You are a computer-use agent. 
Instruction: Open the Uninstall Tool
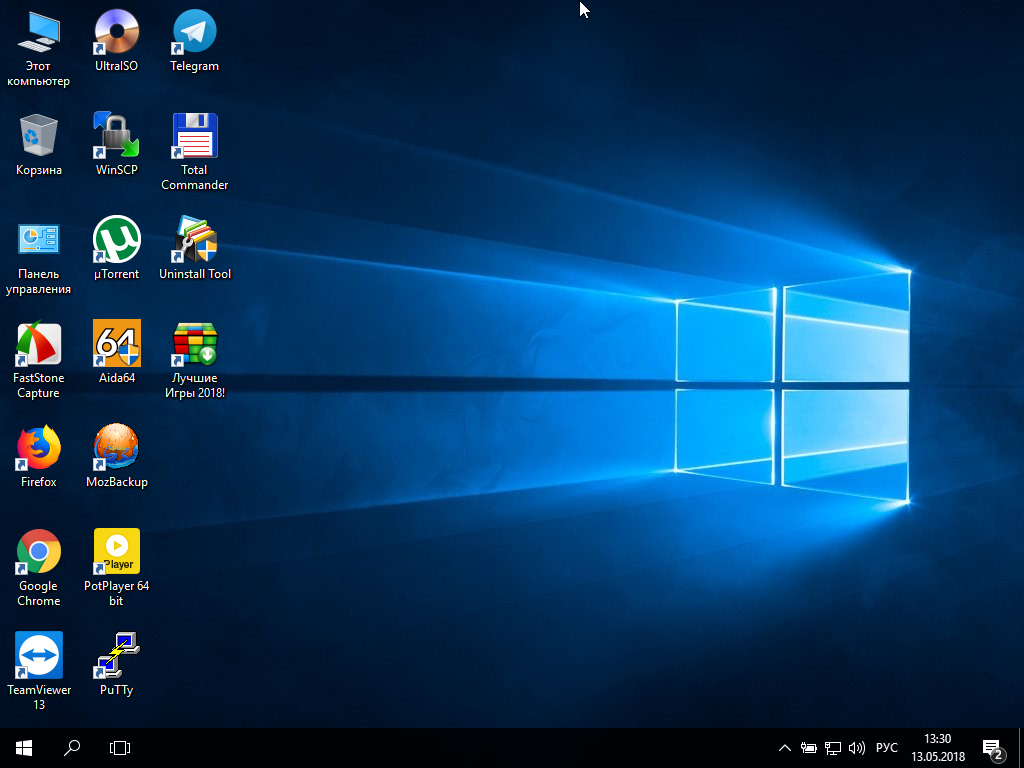click(x=193, y=240)
